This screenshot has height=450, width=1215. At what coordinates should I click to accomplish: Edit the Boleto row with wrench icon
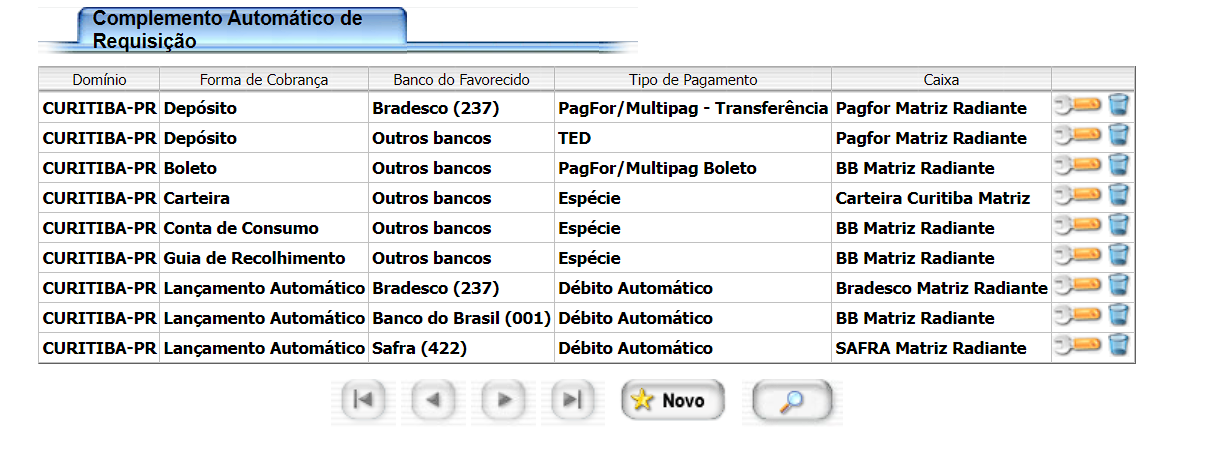pyautogui.click(x=1078, y=167)
